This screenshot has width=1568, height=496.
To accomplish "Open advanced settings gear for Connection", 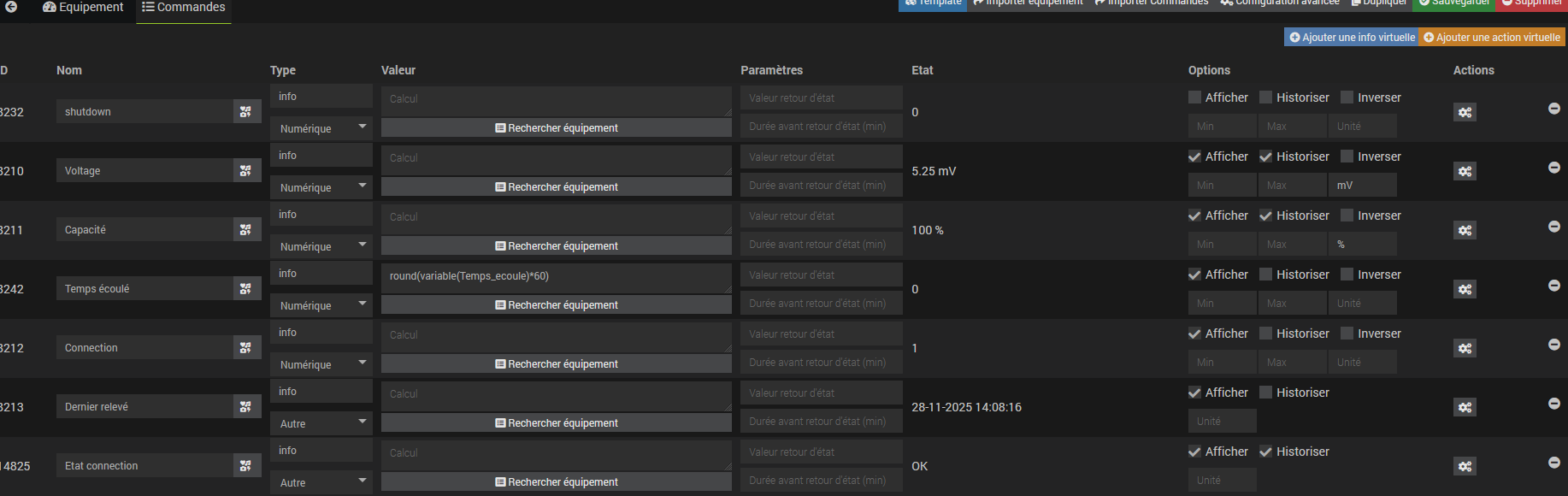I will 1465,348.
